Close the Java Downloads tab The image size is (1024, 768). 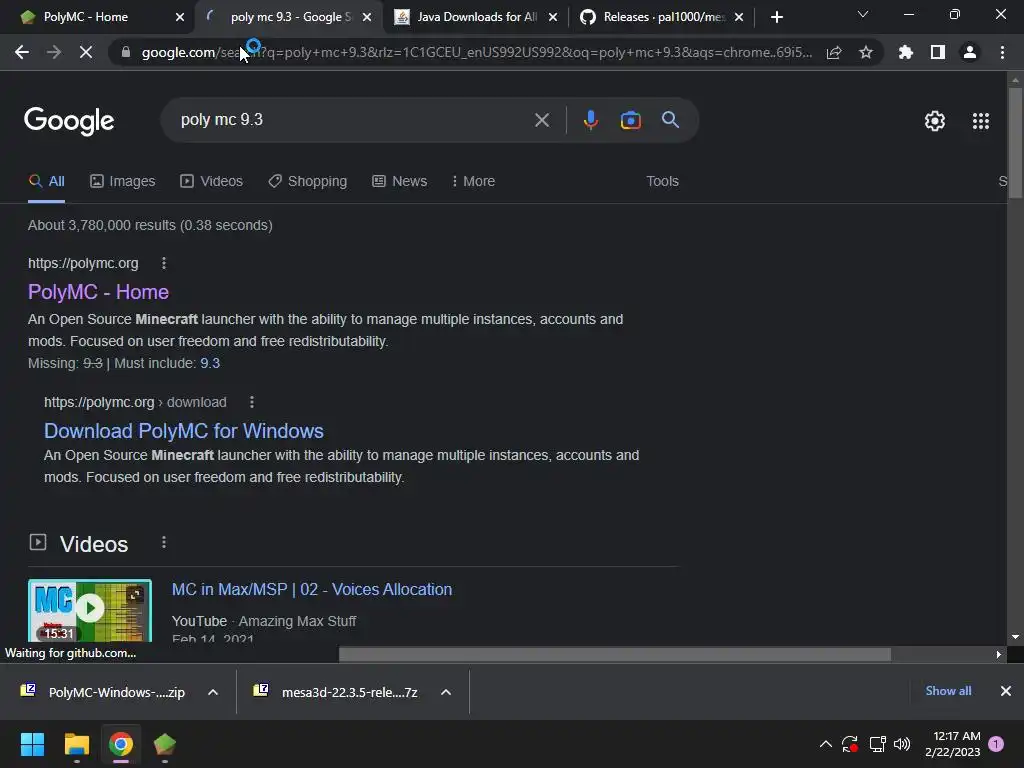coord(553,17)
